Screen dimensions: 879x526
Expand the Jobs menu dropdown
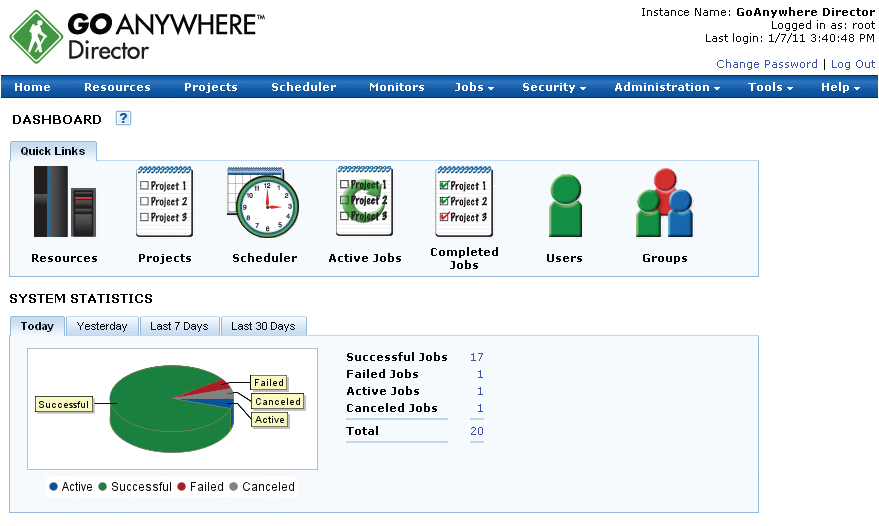click(x=474, y=87)
